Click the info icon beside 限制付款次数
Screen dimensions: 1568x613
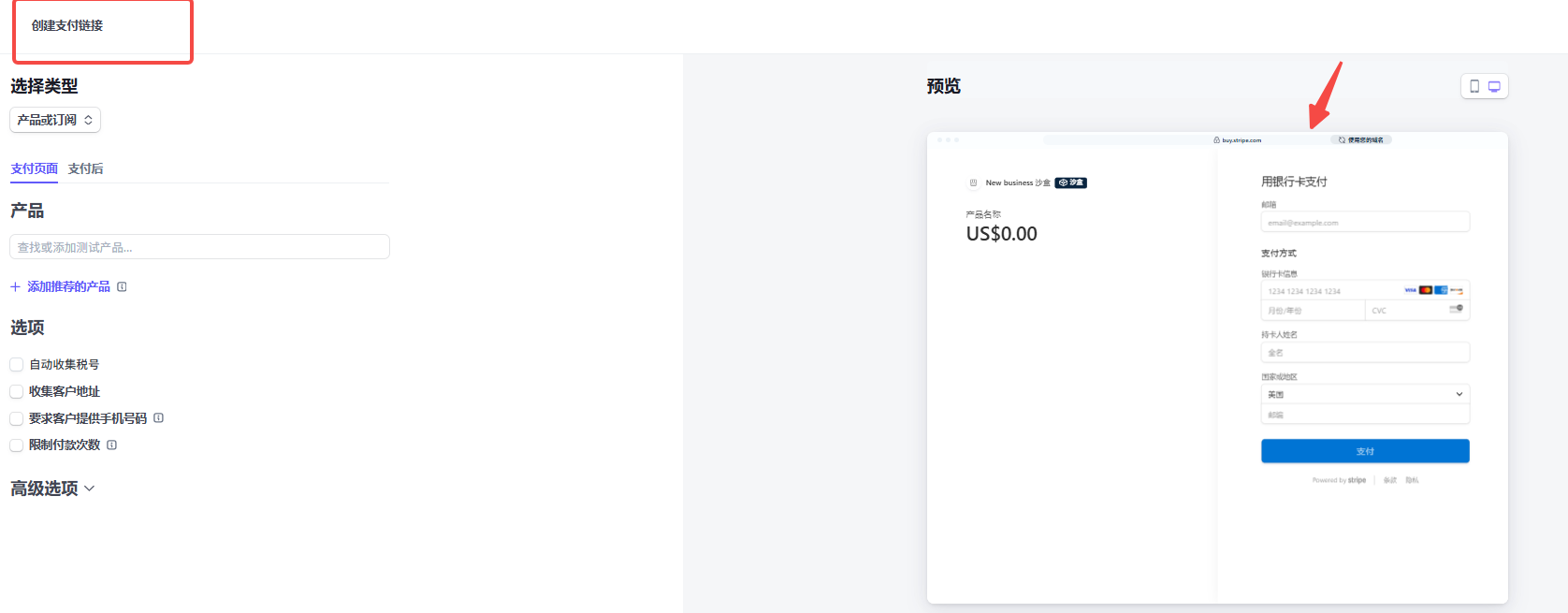(112, 445)
